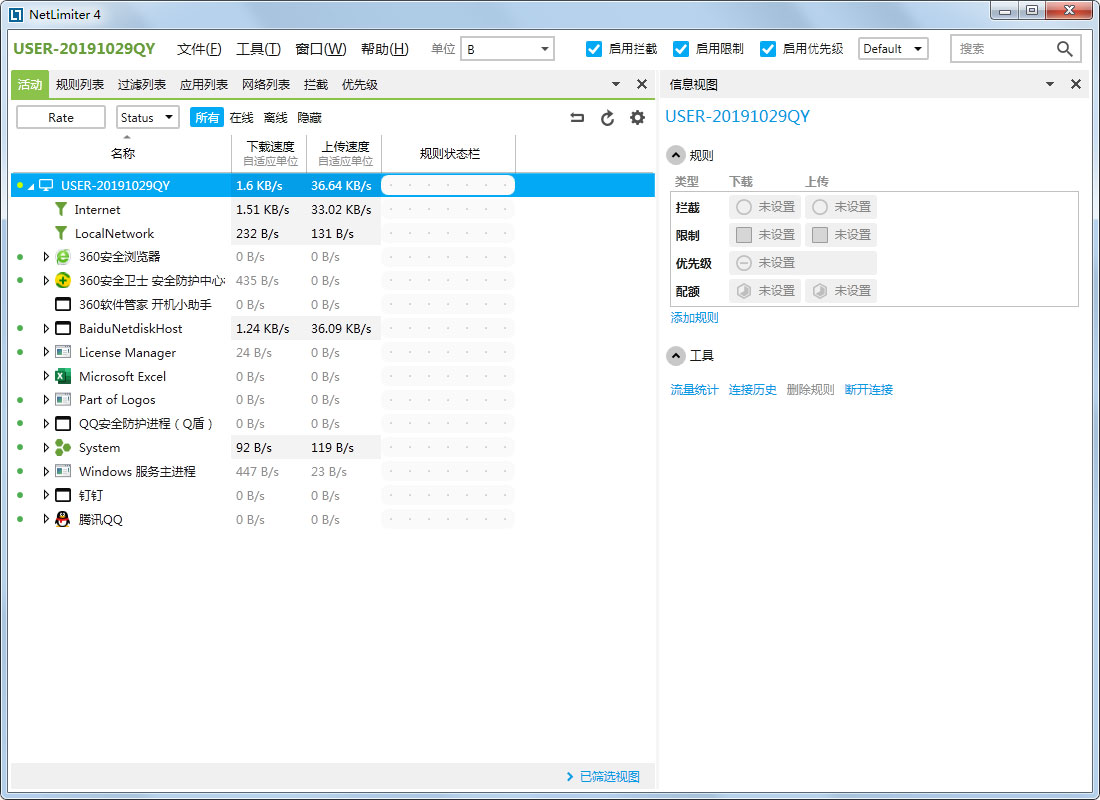Click the 流量统计 link

click(x=694, y=390)
